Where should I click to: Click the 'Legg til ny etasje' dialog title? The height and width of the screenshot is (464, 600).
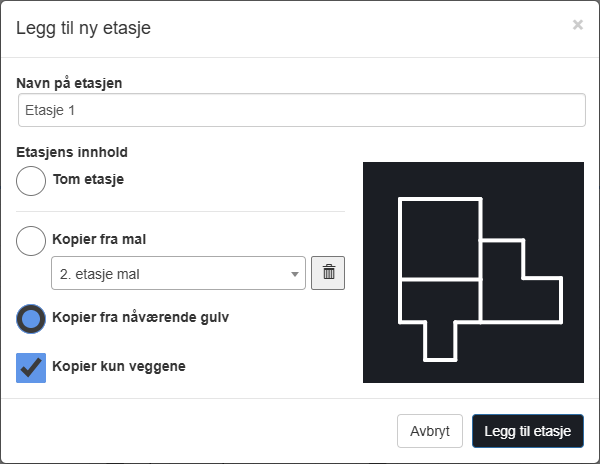point(84,27)
